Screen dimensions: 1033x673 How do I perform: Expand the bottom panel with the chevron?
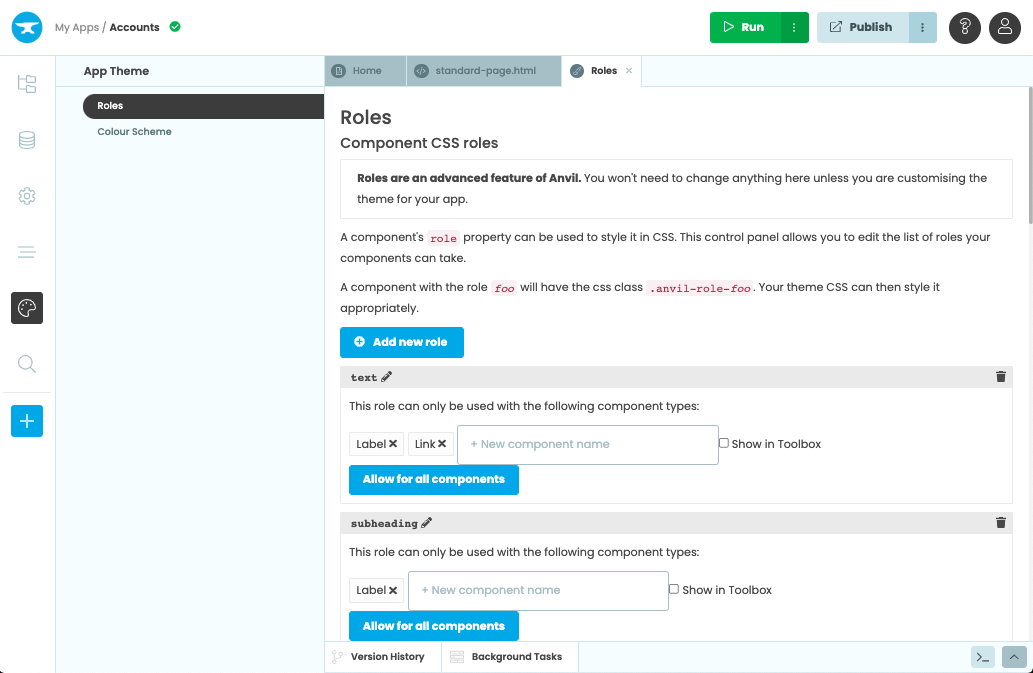(x=1013, y=657)
